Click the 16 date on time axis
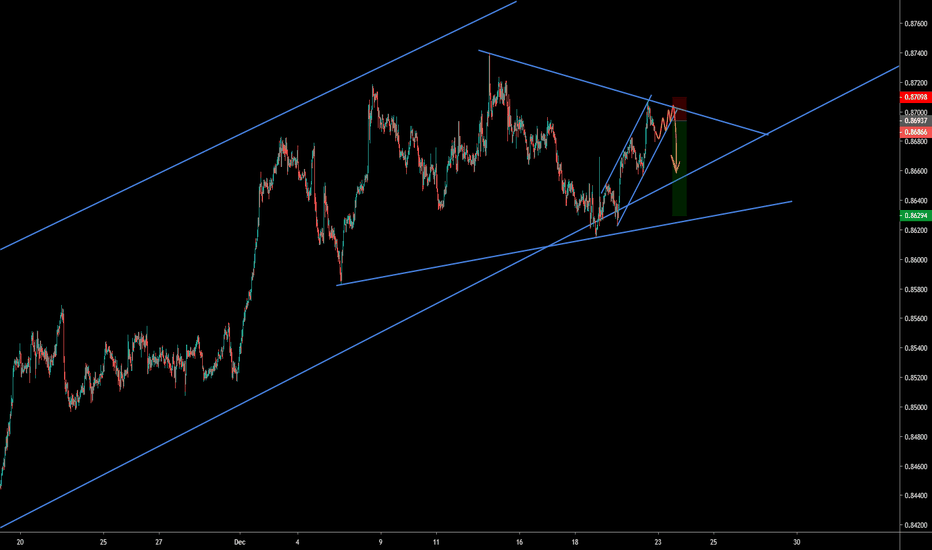Viewport: 932px width, 550px height. point(519,542)
